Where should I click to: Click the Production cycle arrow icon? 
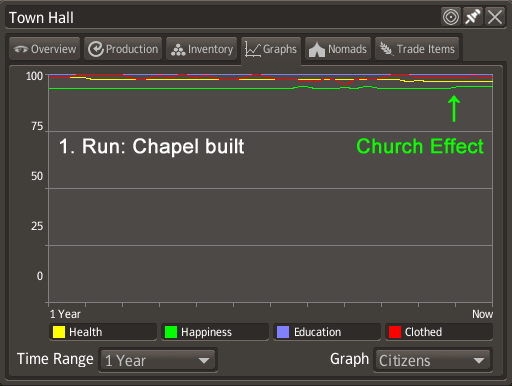96,49
